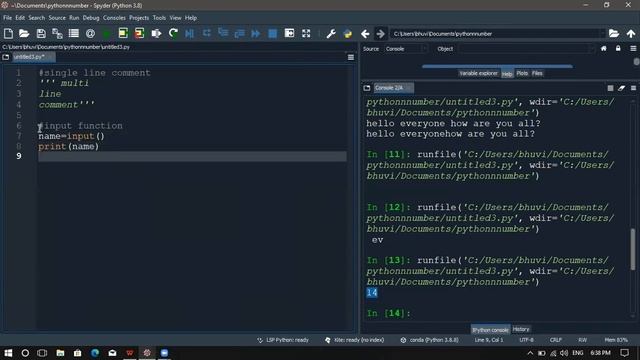Maximize current pane toolbar icon

[289, 33]
